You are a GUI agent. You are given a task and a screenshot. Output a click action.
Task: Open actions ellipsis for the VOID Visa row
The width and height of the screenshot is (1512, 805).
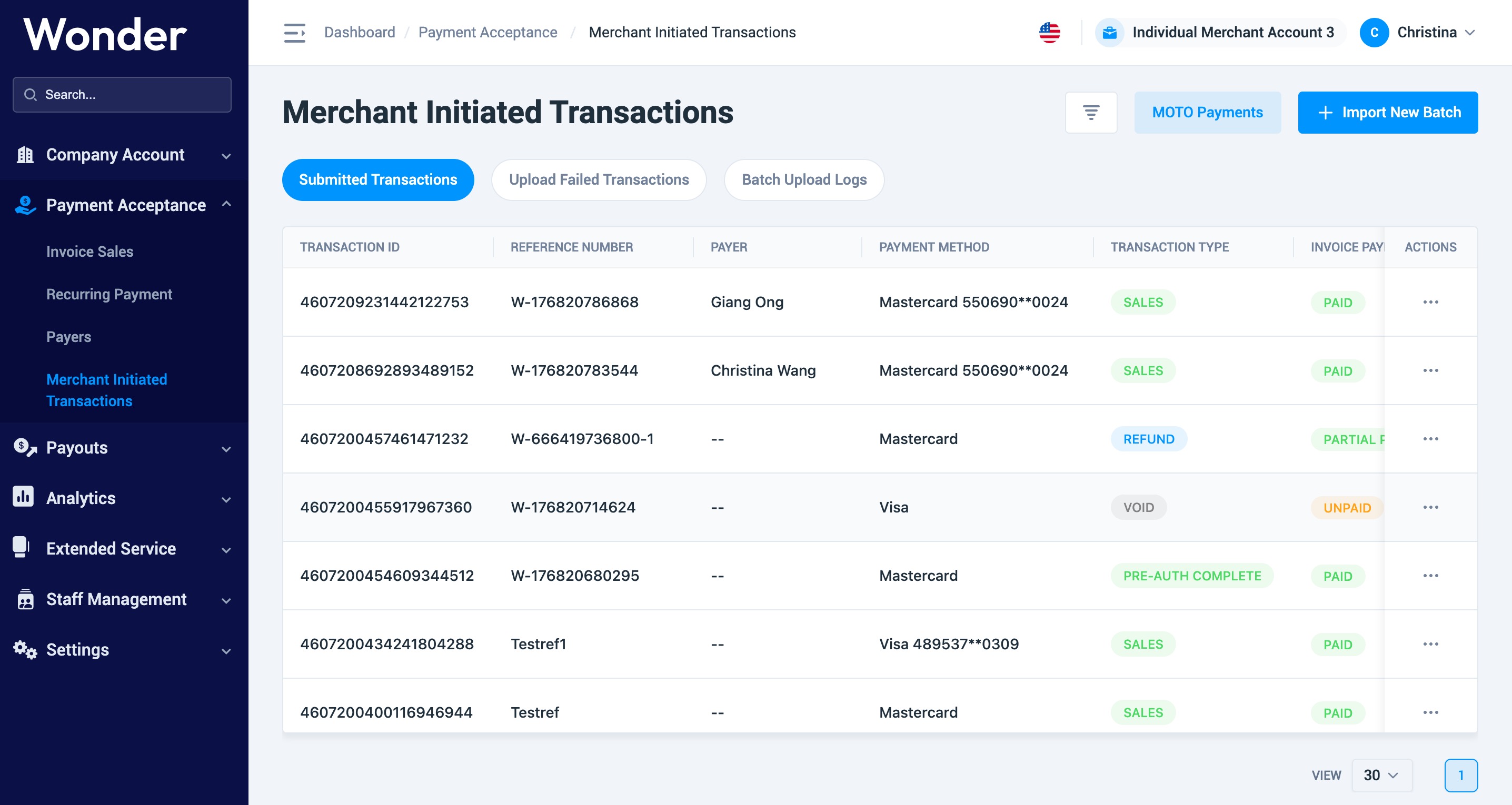click(x=1430, y=507)
